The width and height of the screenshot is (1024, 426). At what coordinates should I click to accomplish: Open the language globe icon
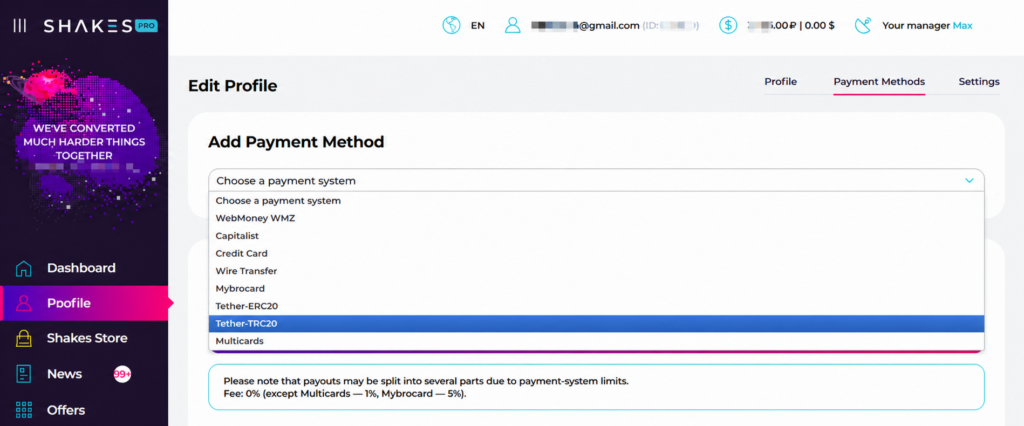coord(451,26)
